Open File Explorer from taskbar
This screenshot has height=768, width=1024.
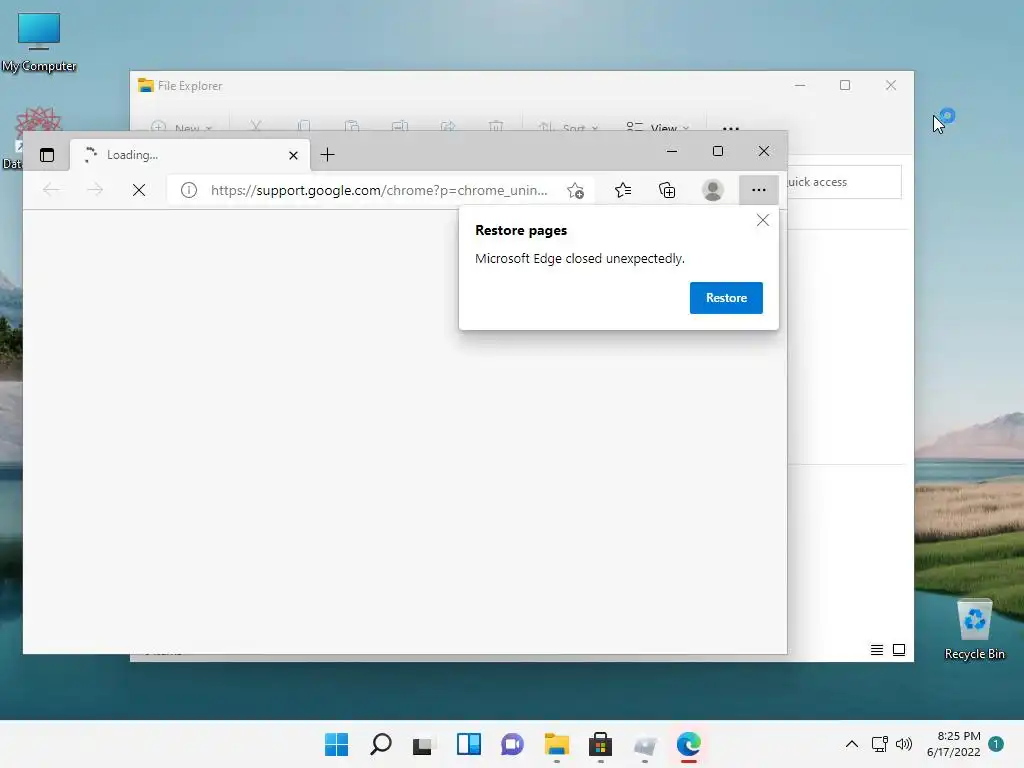556,744
